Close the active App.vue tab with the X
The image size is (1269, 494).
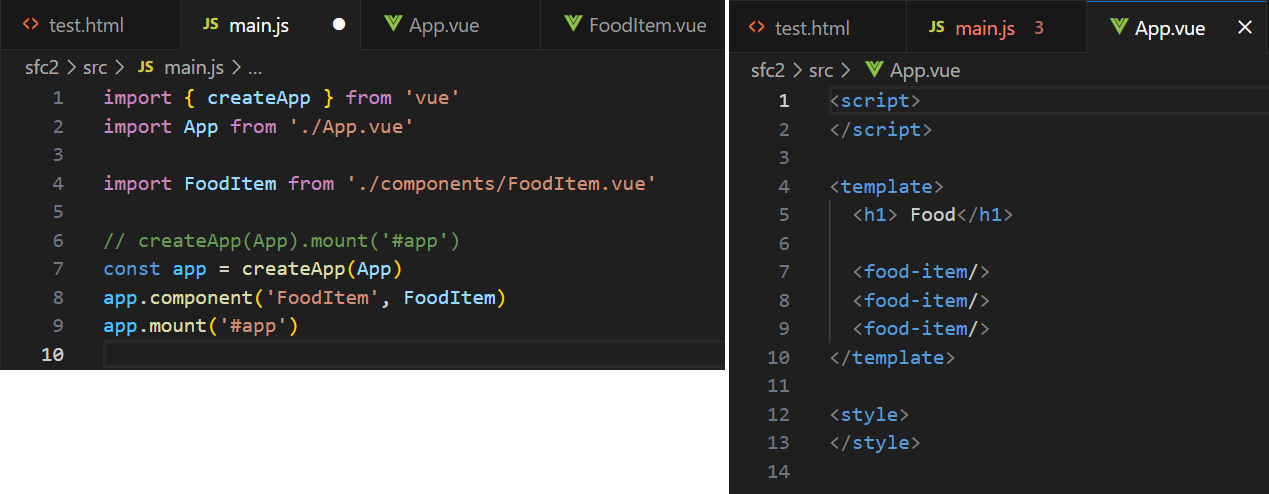click(x=1245, y=28)
